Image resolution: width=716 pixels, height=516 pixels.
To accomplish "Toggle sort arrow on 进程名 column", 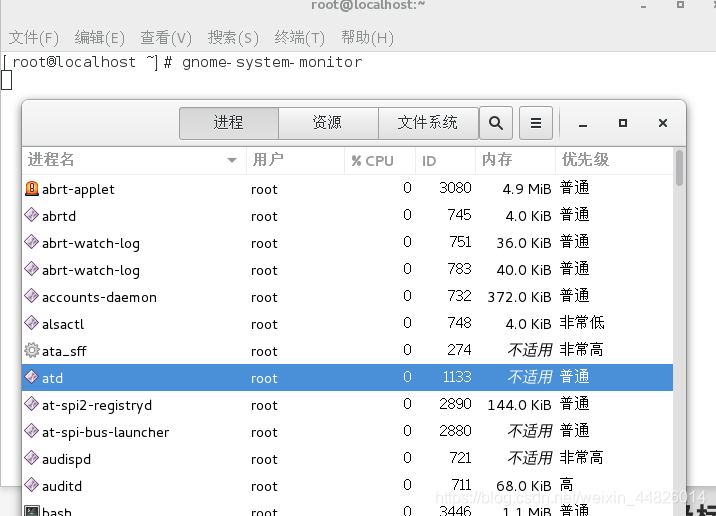I will [x=232, y=160].
